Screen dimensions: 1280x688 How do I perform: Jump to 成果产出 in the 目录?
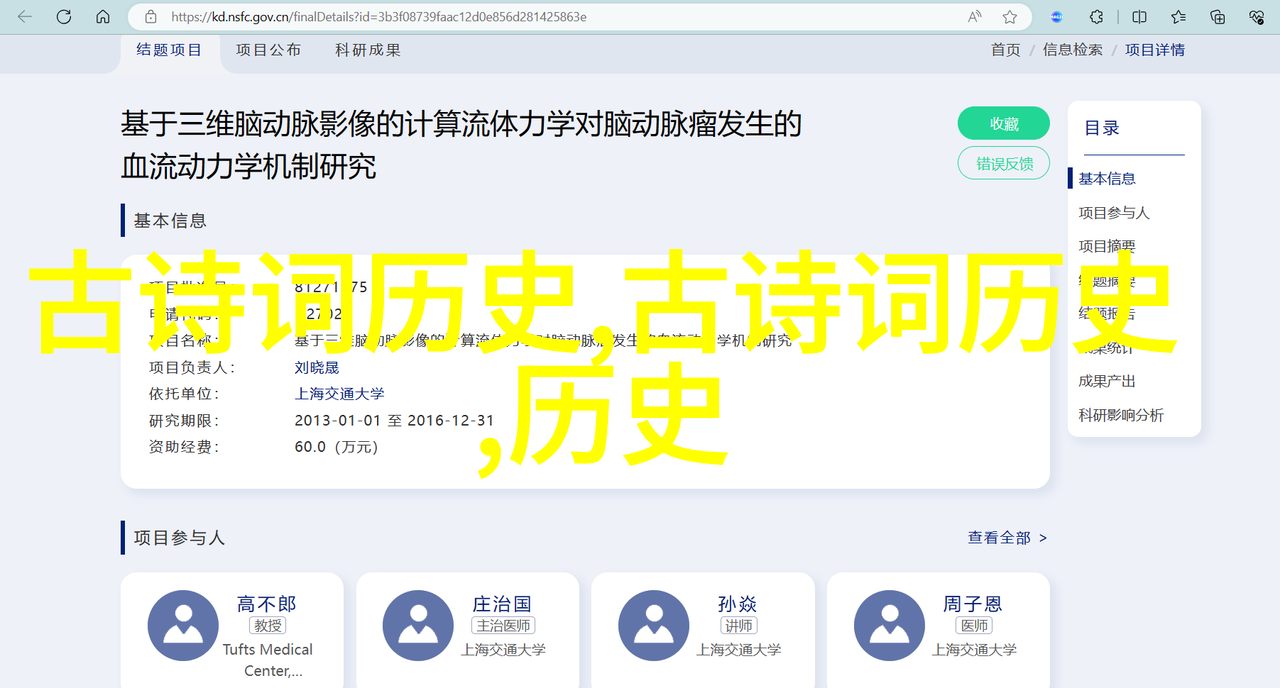click(1107, 381)
